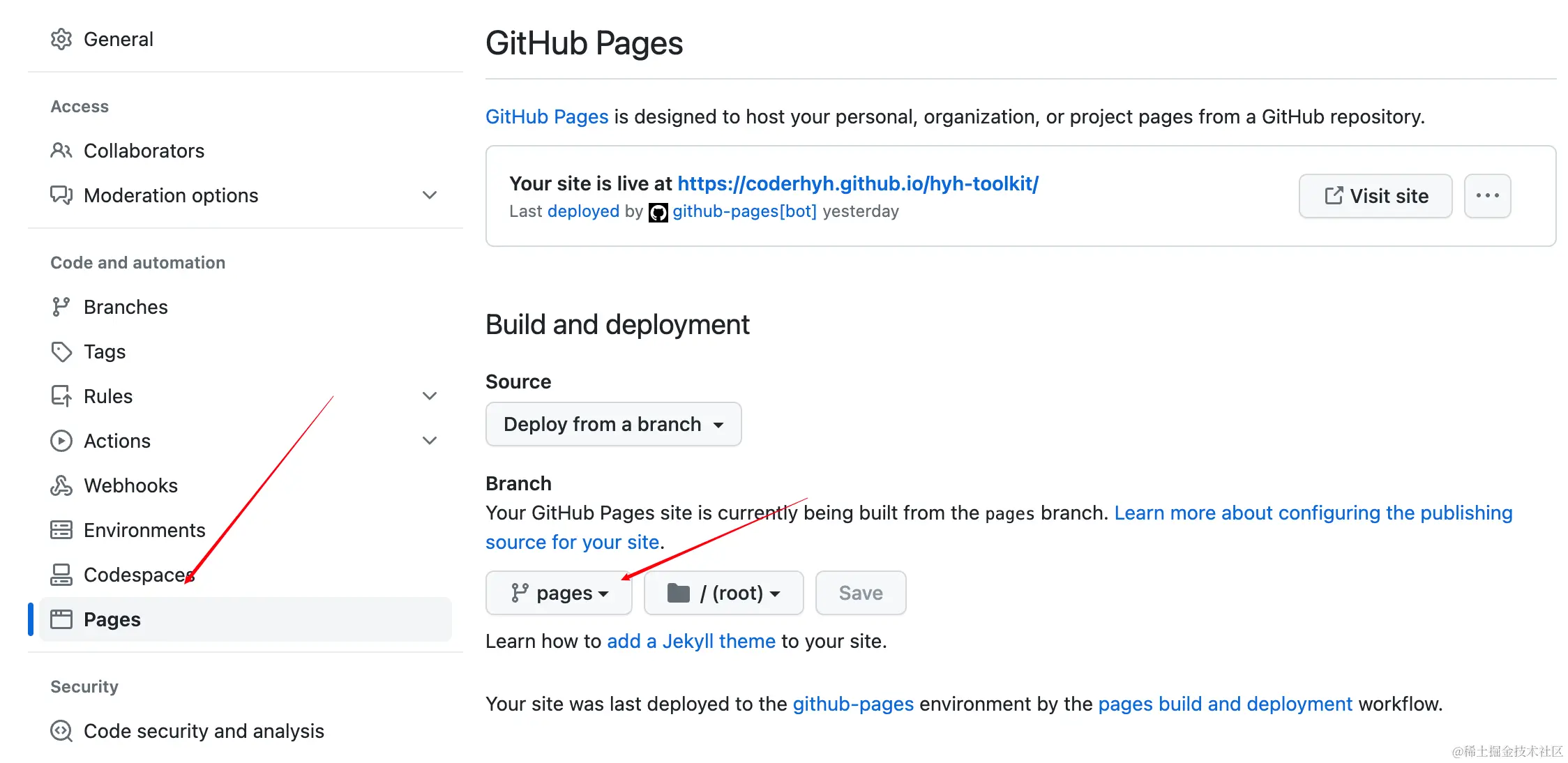The image size is (1568, 763).
Task: Go to Branches settings
Action: pos(246,307)
